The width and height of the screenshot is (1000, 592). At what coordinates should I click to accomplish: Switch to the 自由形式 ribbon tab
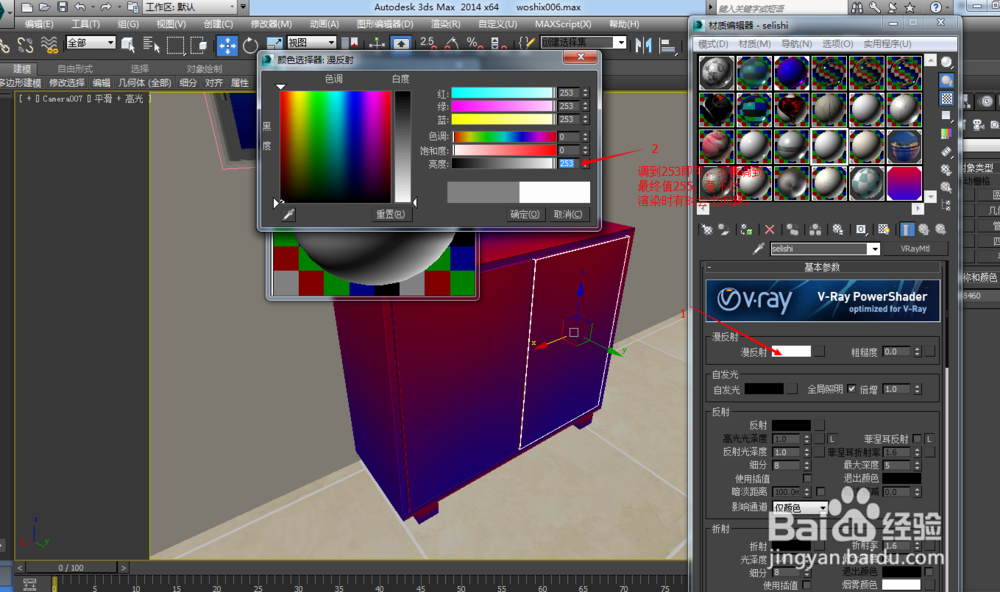(x=75, y=68)
